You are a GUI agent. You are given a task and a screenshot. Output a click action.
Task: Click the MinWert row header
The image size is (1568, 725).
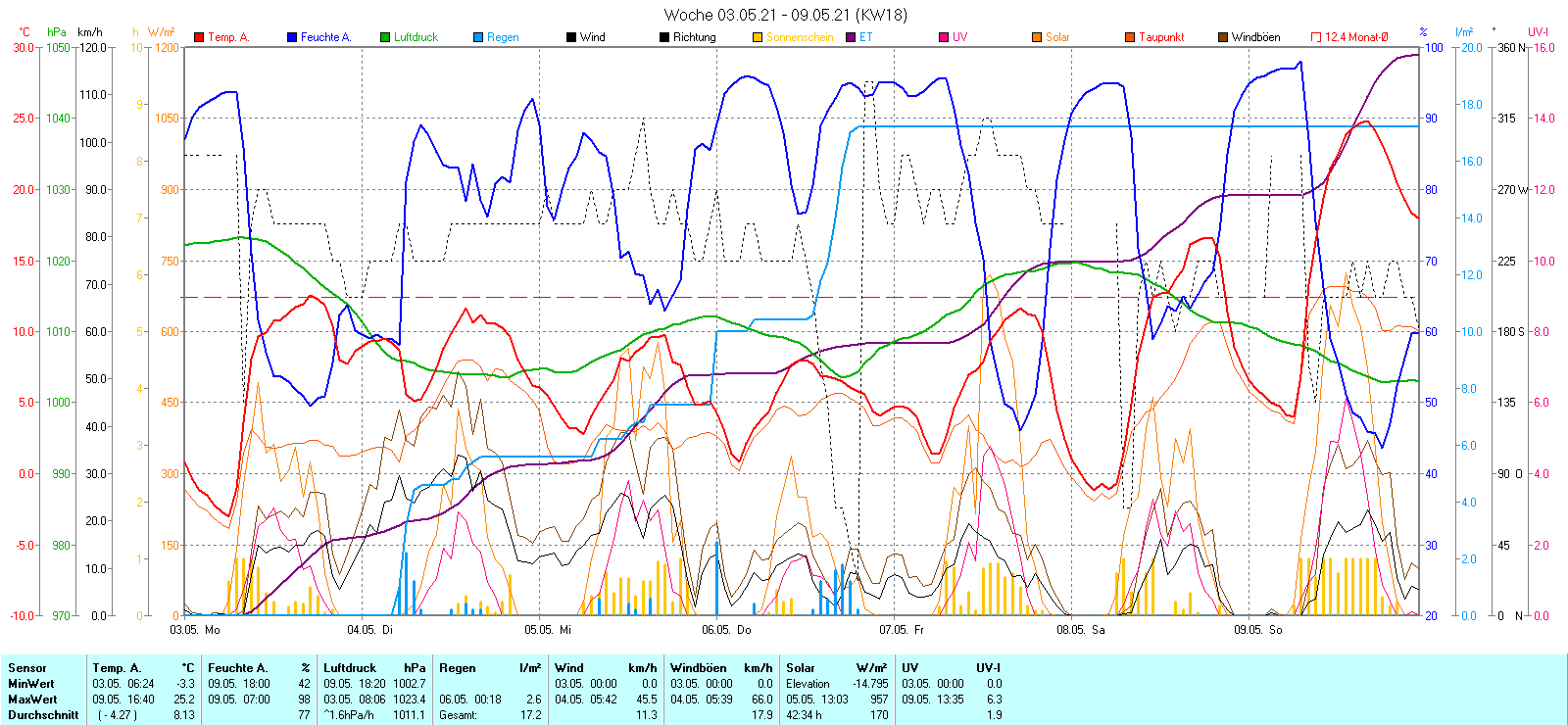31,684
